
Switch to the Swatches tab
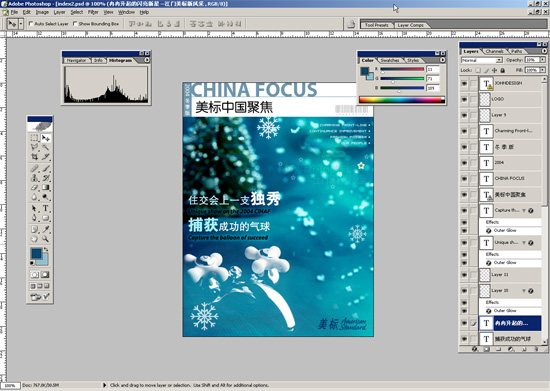click(x=390, y=60)
